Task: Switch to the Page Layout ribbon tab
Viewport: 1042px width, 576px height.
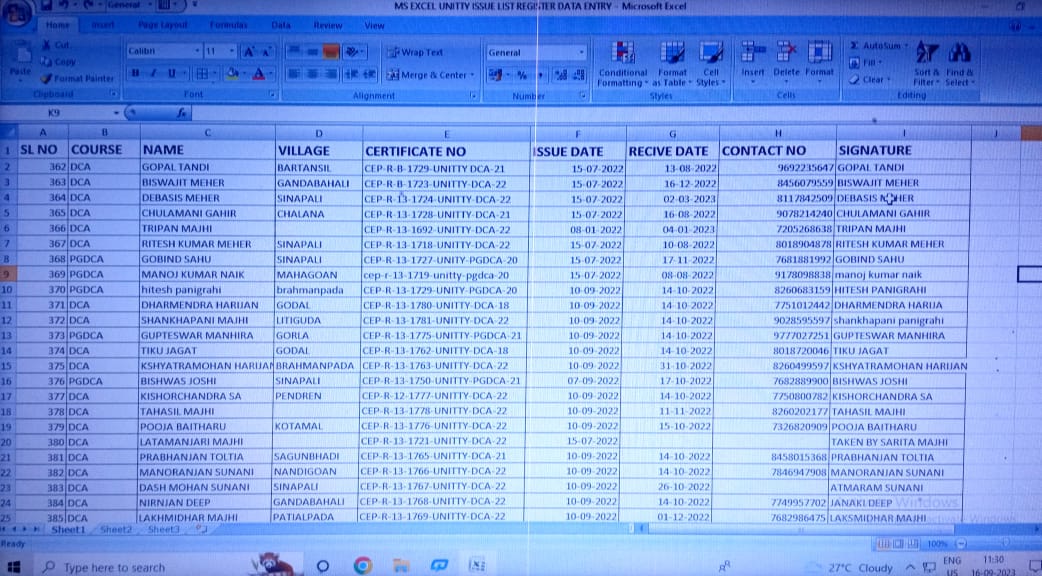Action: tap(162, 24)
